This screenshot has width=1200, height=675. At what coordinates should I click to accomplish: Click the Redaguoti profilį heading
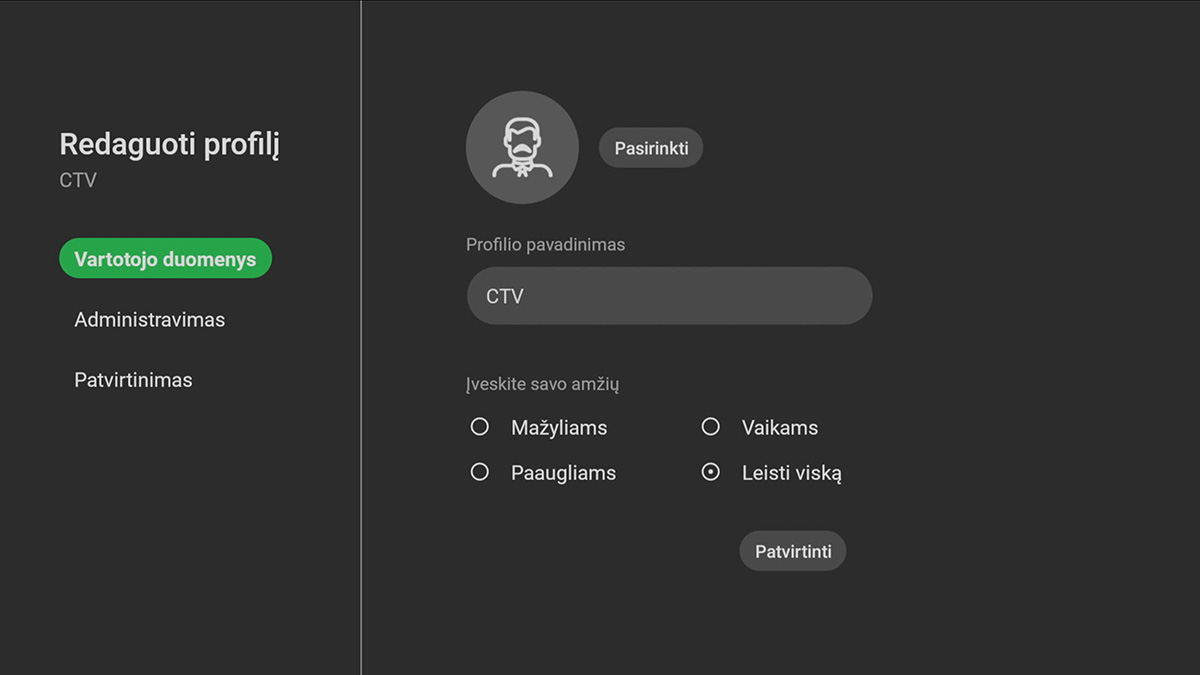click(168, 144)
